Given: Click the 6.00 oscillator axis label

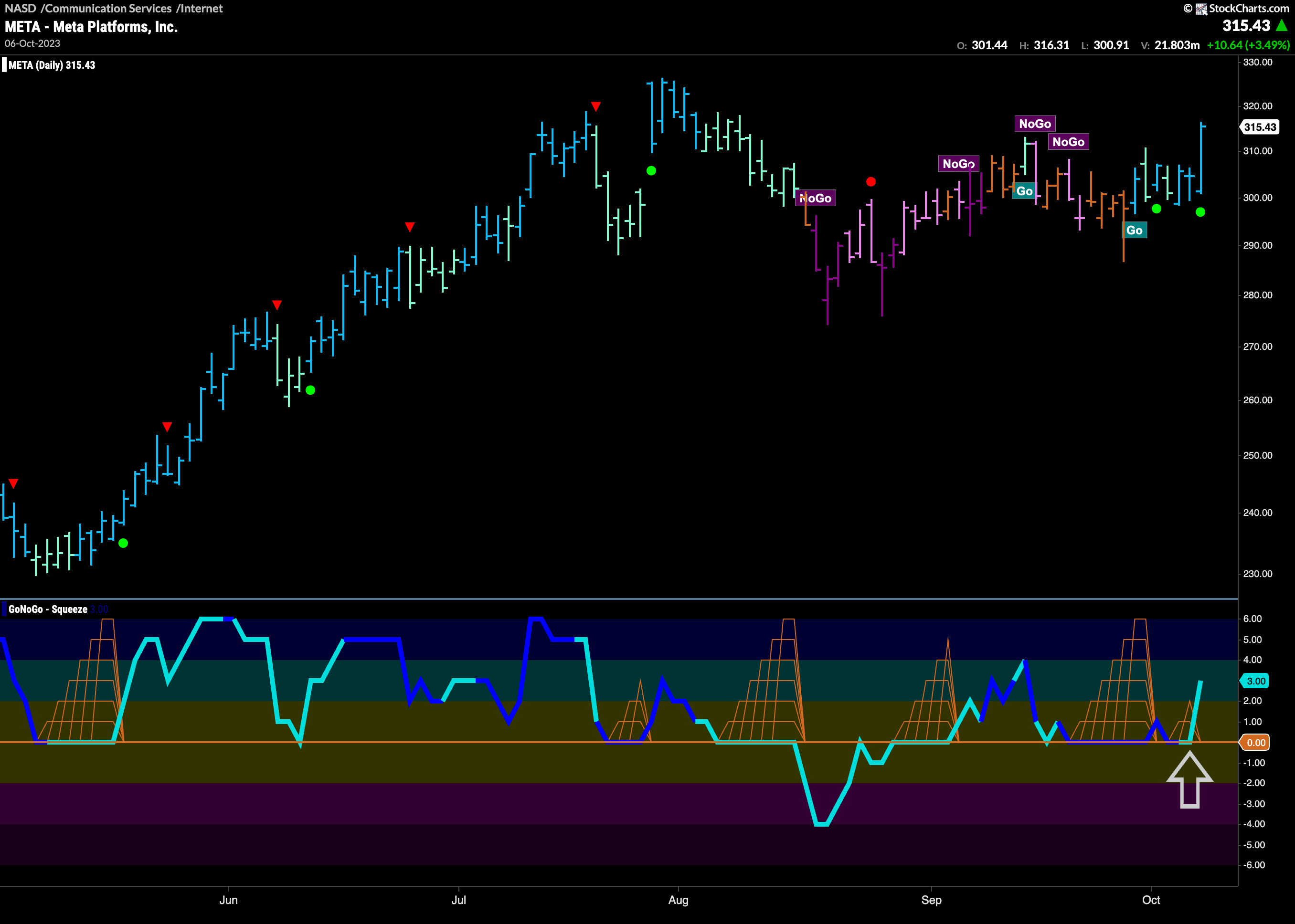Looking at the screenshot, I should pos(1253,619).
